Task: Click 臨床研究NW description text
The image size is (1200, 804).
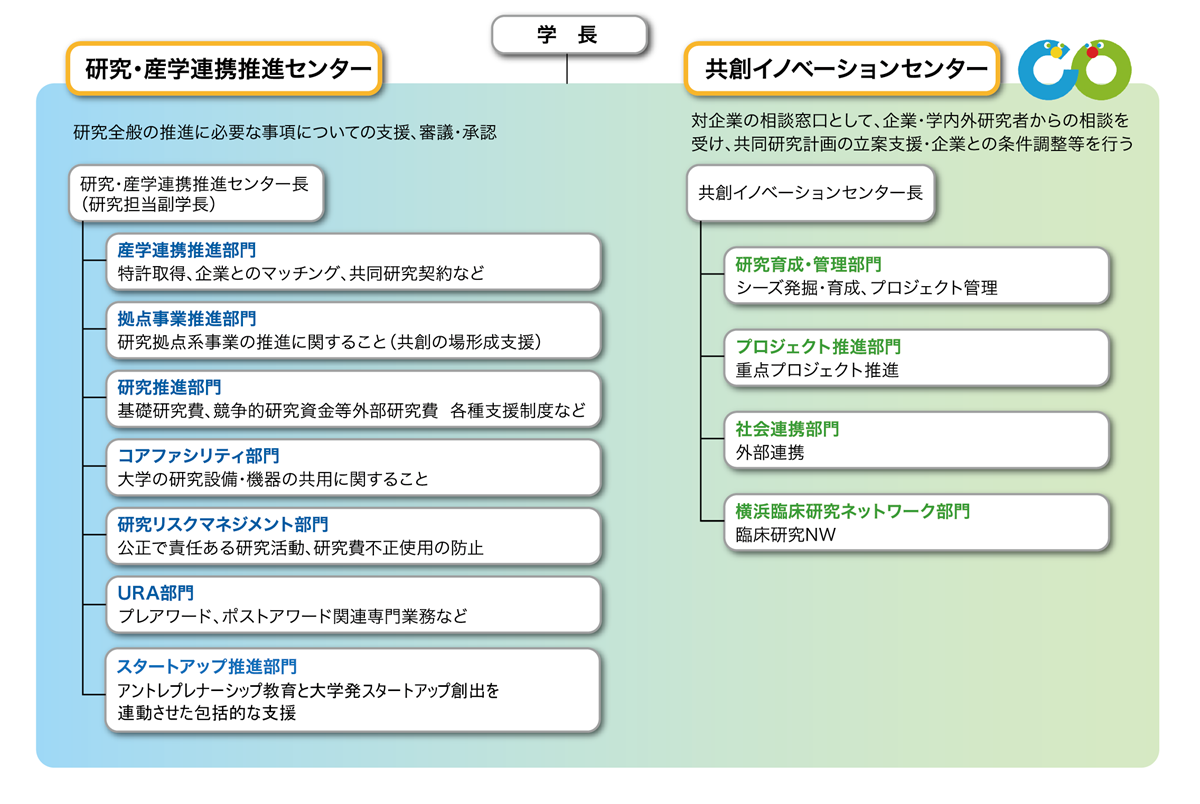Action: (x=785, y=535)
